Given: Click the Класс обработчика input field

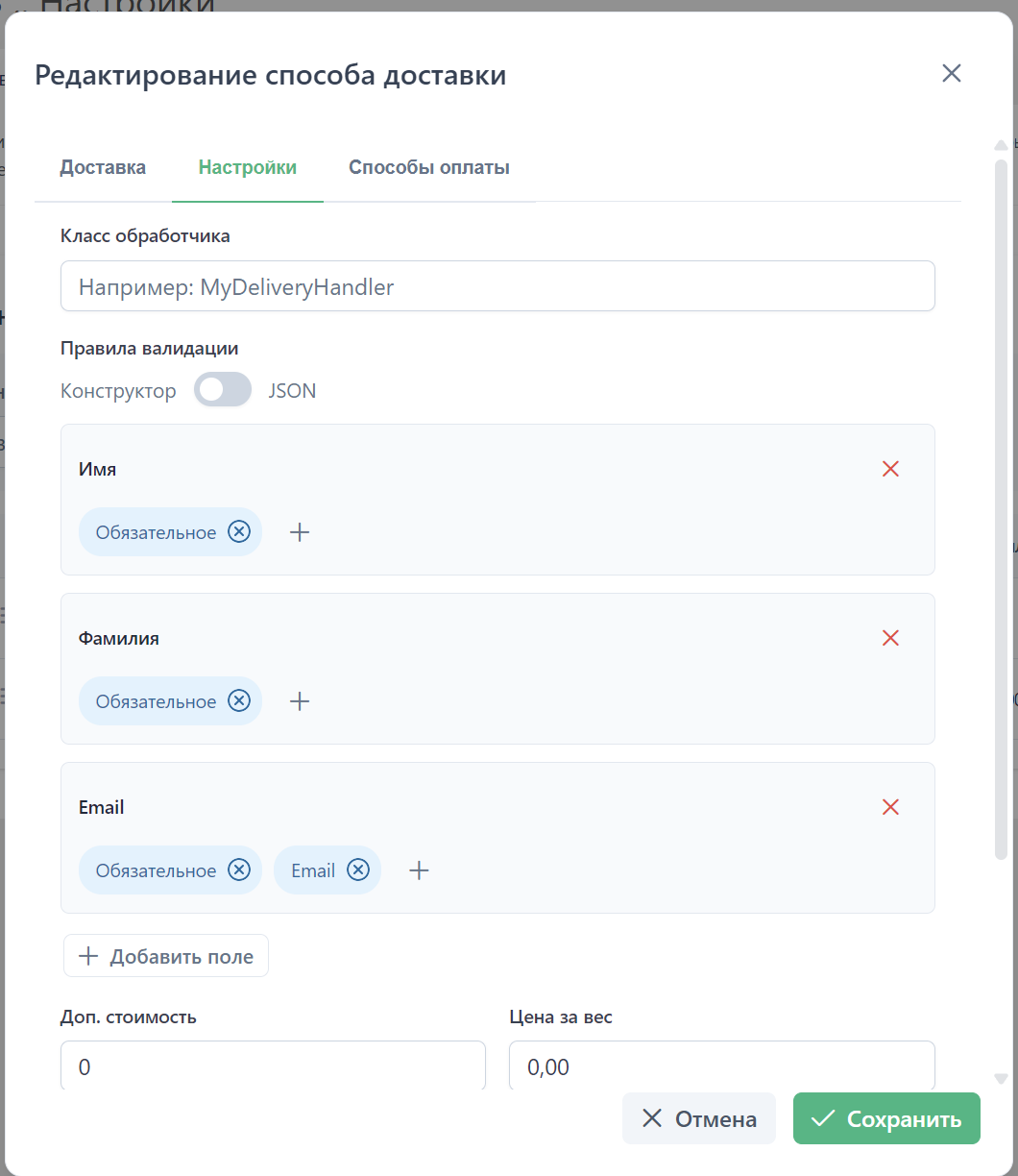Looking at the screenshot, I should [497, 286].
